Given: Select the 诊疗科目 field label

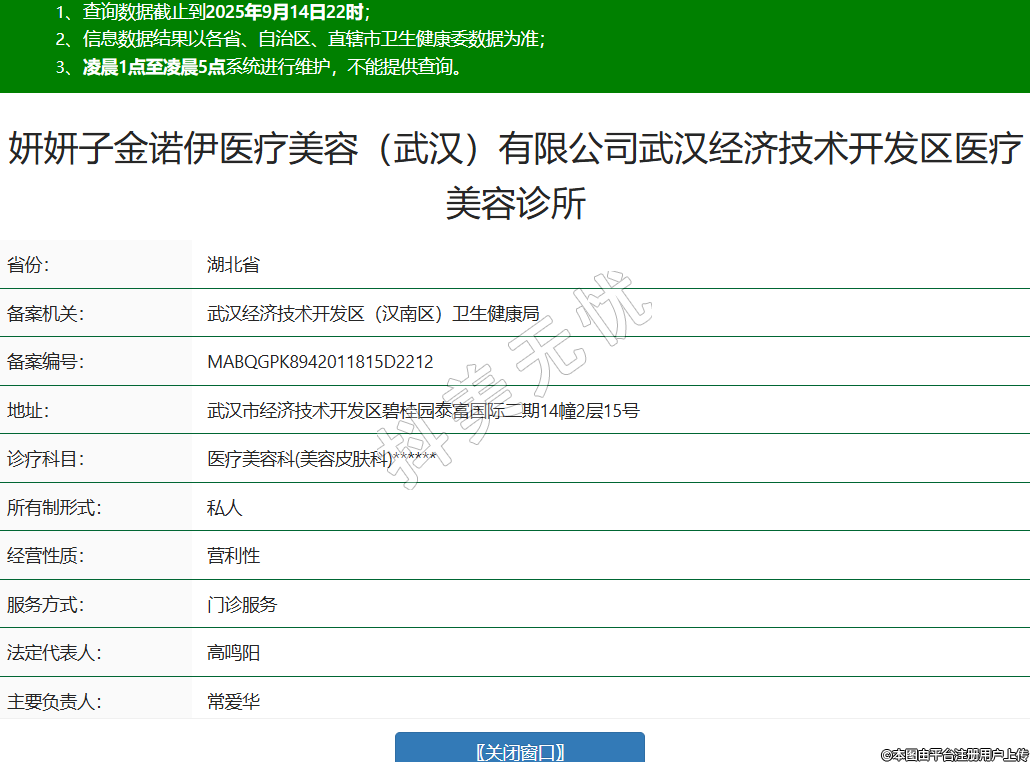Looking at the screenshot, I should point(46,459).
